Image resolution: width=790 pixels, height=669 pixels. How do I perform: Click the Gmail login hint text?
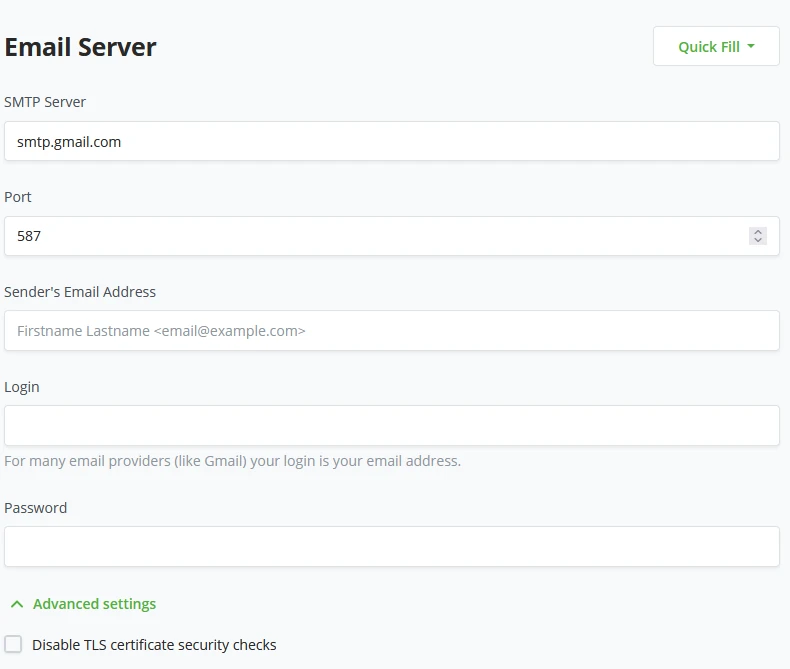click(x=232, y=461)
